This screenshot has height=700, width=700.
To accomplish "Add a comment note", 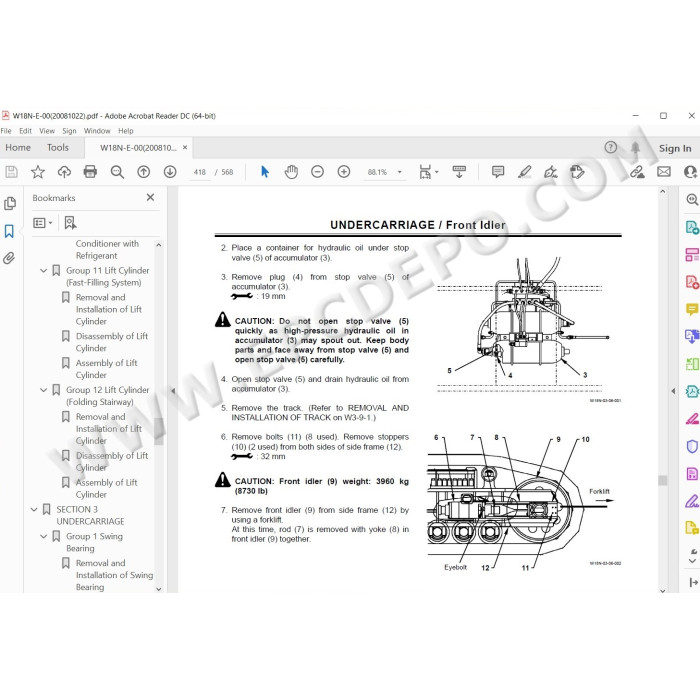I will click(x=498, y=172).
